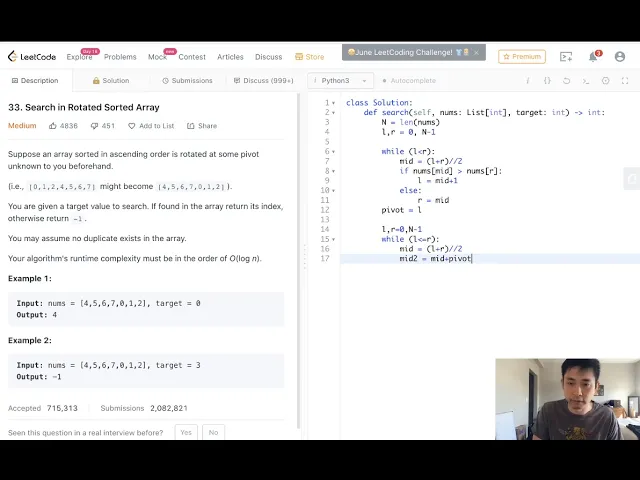Collapse the def search fold arrow on line 2
Viewport: 640px width, 480px height.
[333, 113]
